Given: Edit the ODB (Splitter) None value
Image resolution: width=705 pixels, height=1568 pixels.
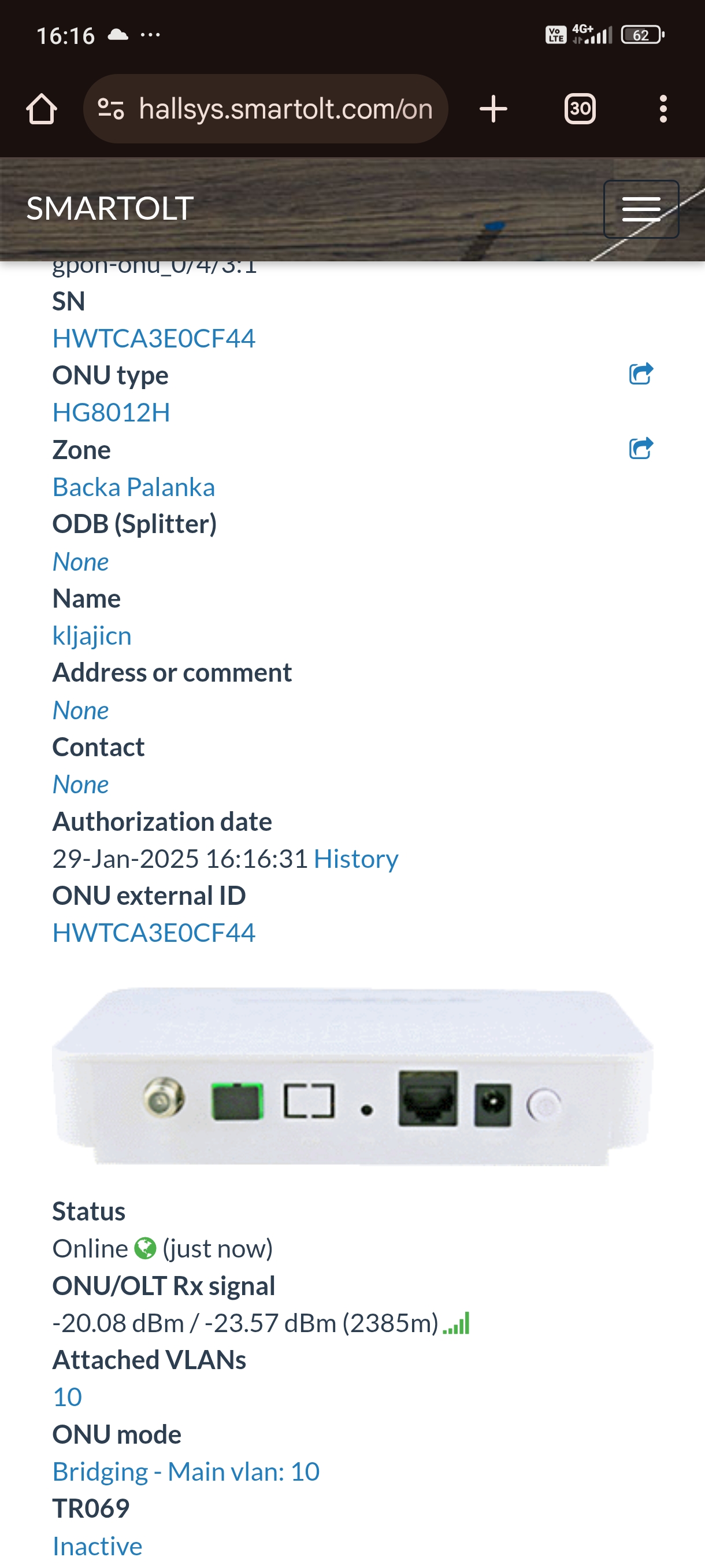Looking at the screenshot, I should tap(81, 561).
